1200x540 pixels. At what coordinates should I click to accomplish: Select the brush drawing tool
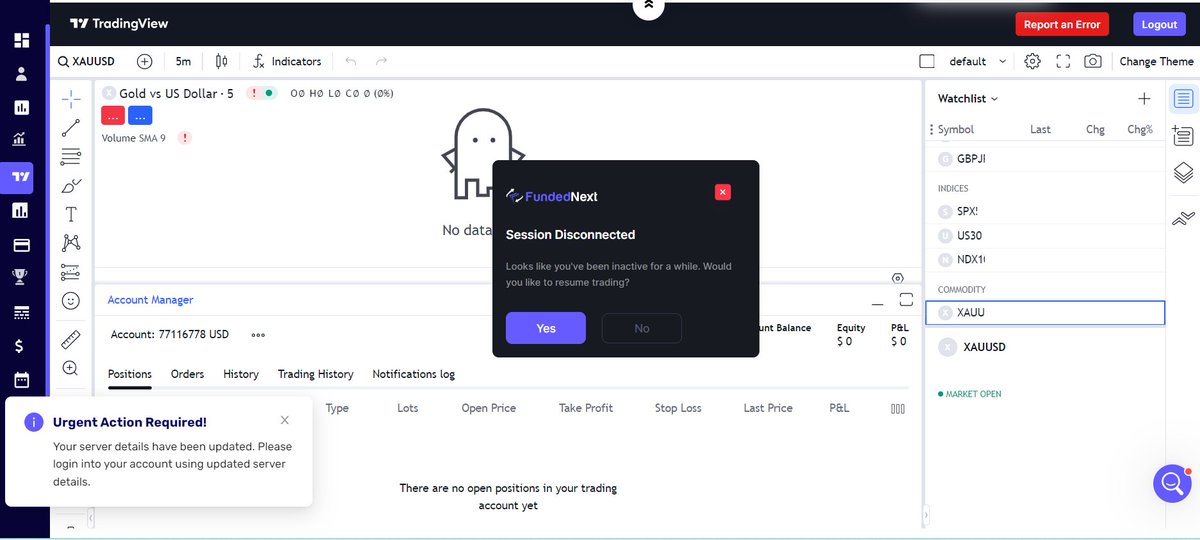pyautogui.click(x=71, y=186)
